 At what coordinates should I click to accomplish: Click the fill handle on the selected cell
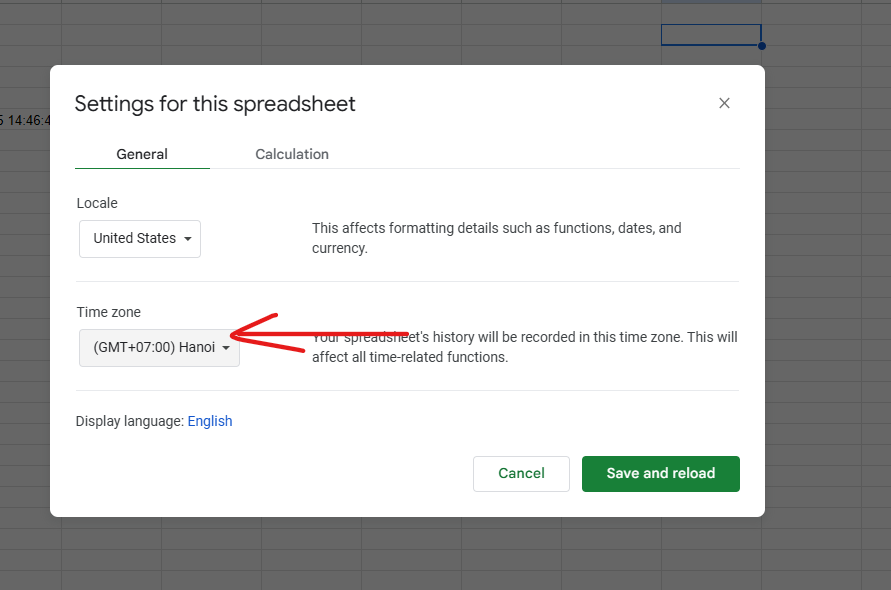click(761, 46)
